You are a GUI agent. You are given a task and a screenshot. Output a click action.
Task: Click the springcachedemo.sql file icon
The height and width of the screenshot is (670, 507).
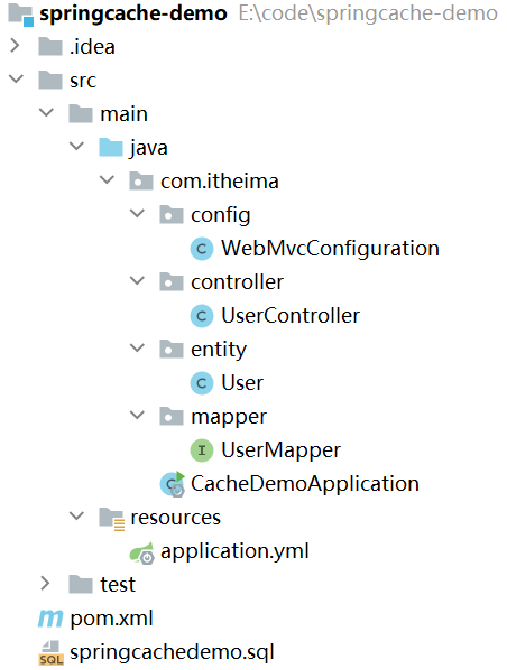[x=51, y=652]
